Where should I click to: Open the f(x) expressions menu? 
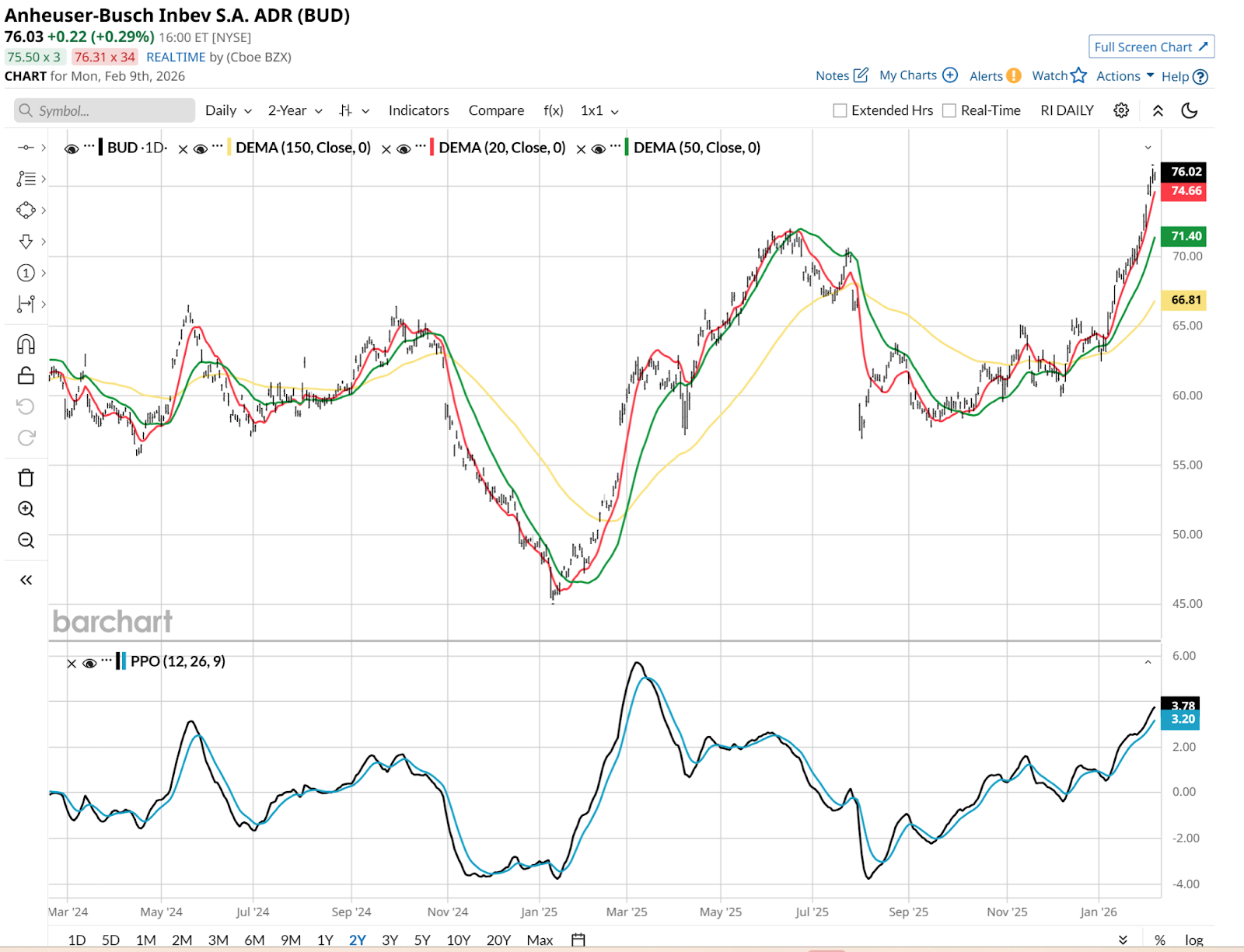(x=554, y=110)
